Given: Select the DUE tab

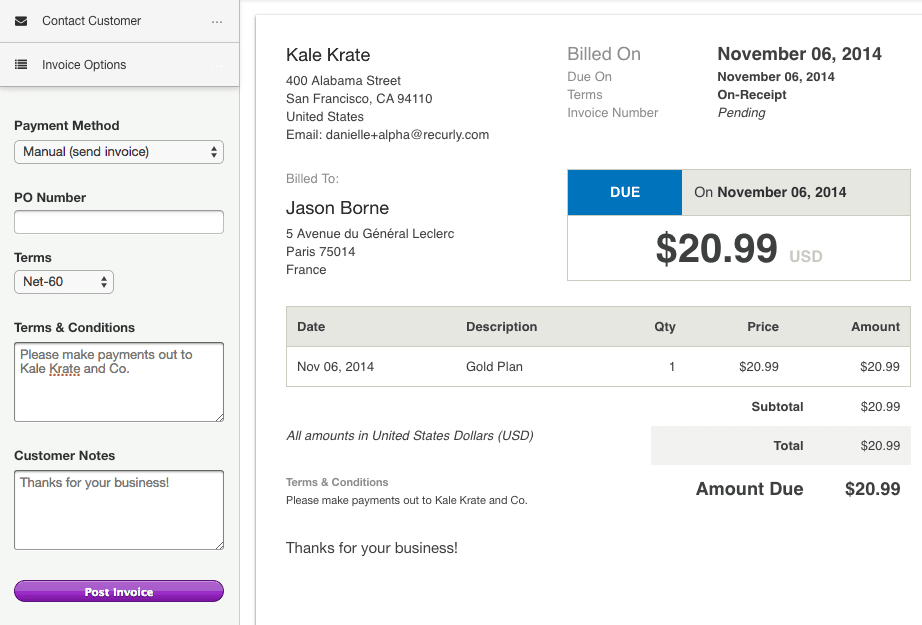Looking at the screenshot, I should pyautogui.click(x=624, y=192).
